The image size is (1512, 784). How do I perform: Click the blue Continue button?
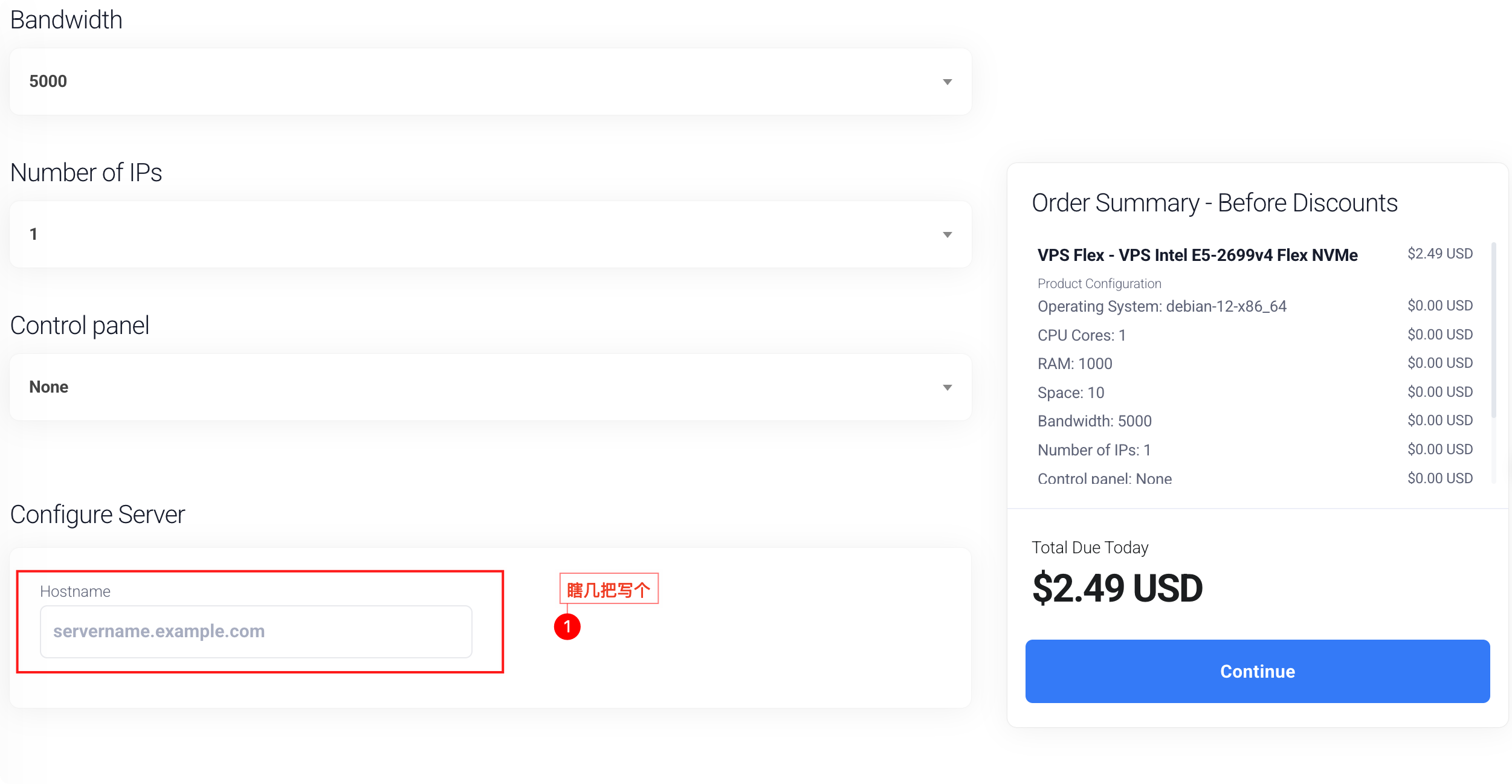pos(1257,671)
